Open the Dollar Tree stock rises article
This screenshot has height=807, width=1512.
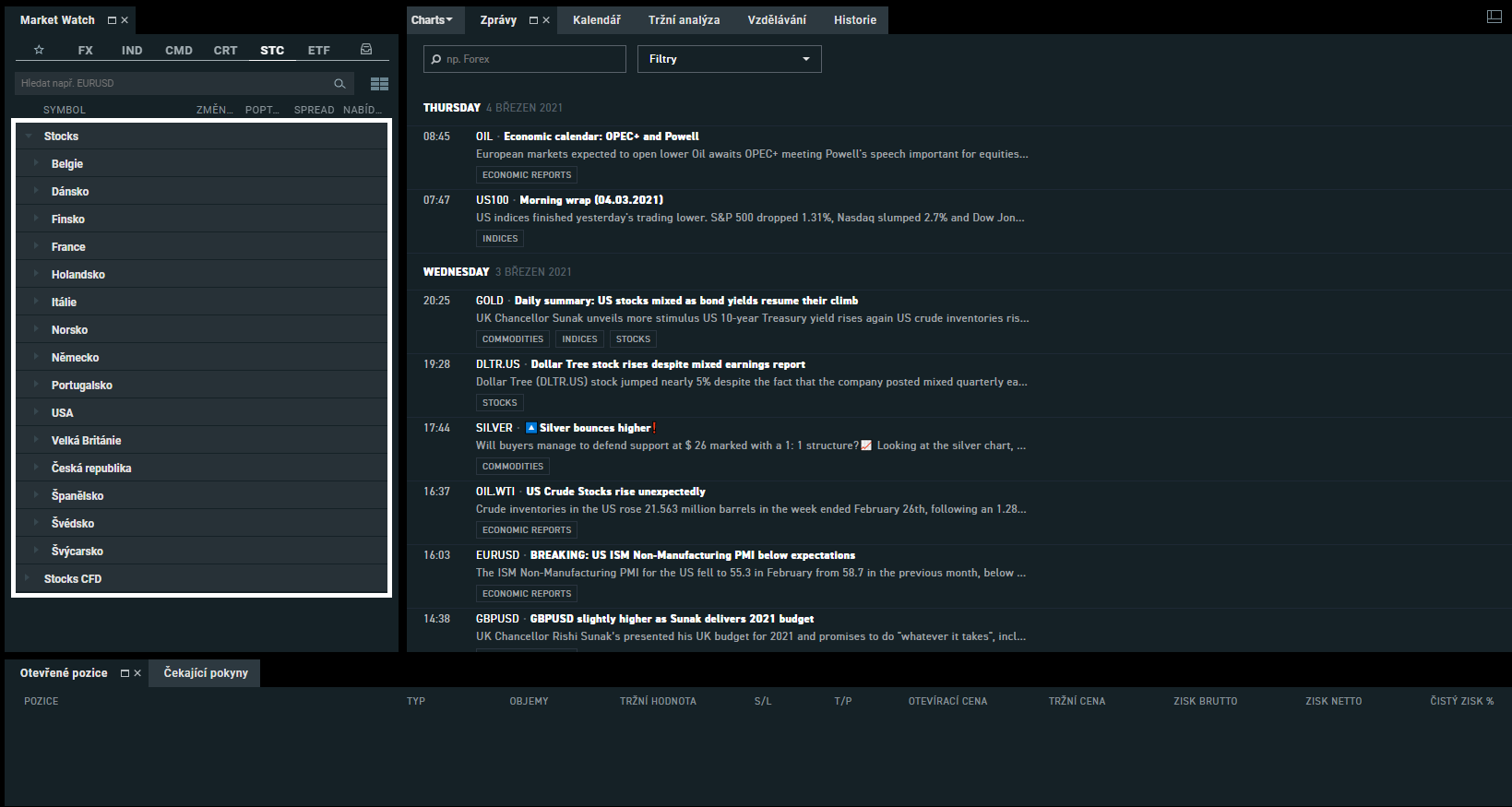(668, 364)
